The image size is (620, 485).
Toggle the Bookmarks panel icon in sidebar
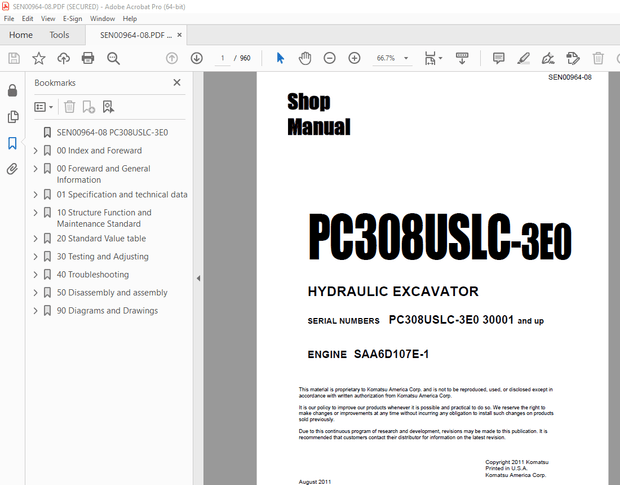12,143
